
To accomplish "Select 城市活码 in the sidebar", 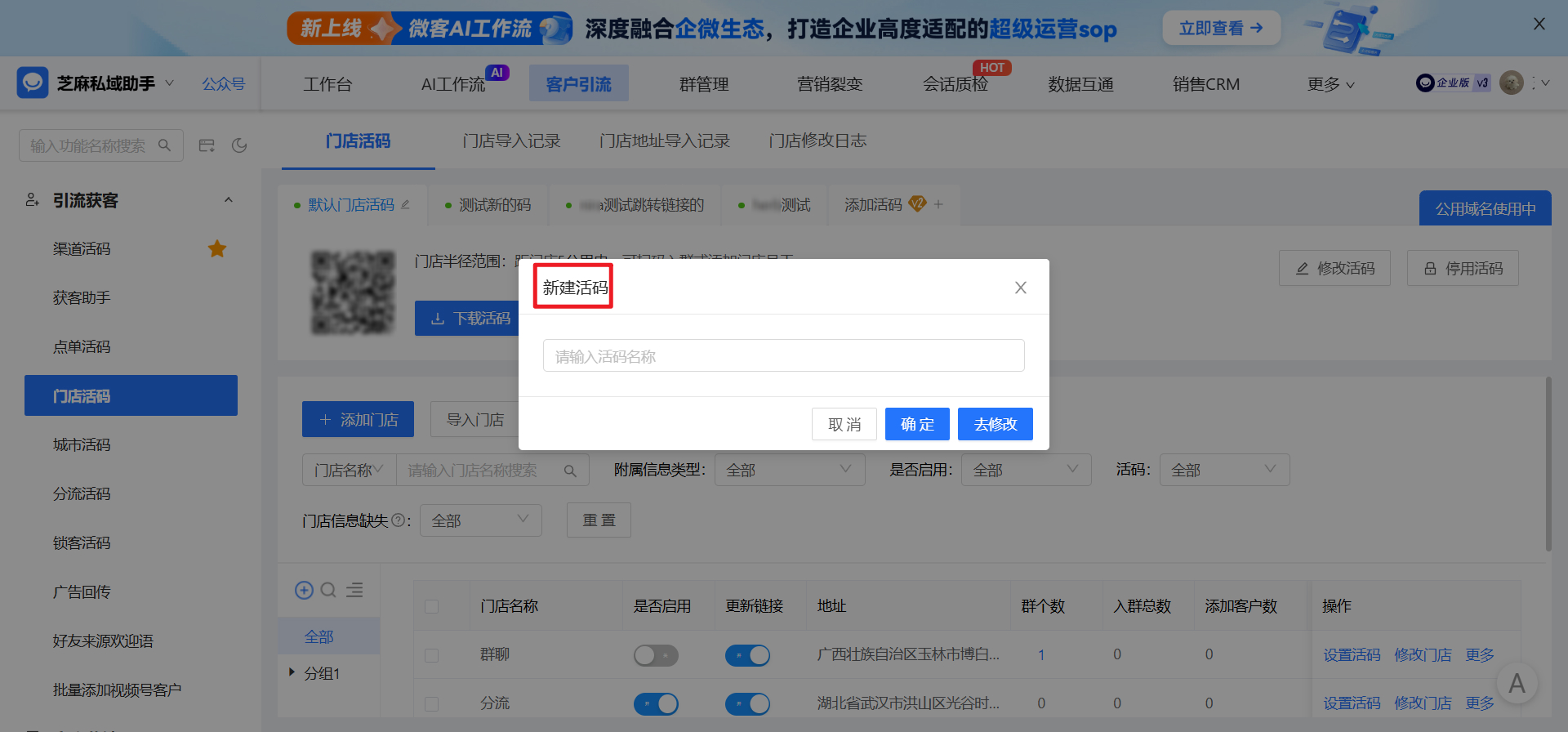I will pos(82,444).
